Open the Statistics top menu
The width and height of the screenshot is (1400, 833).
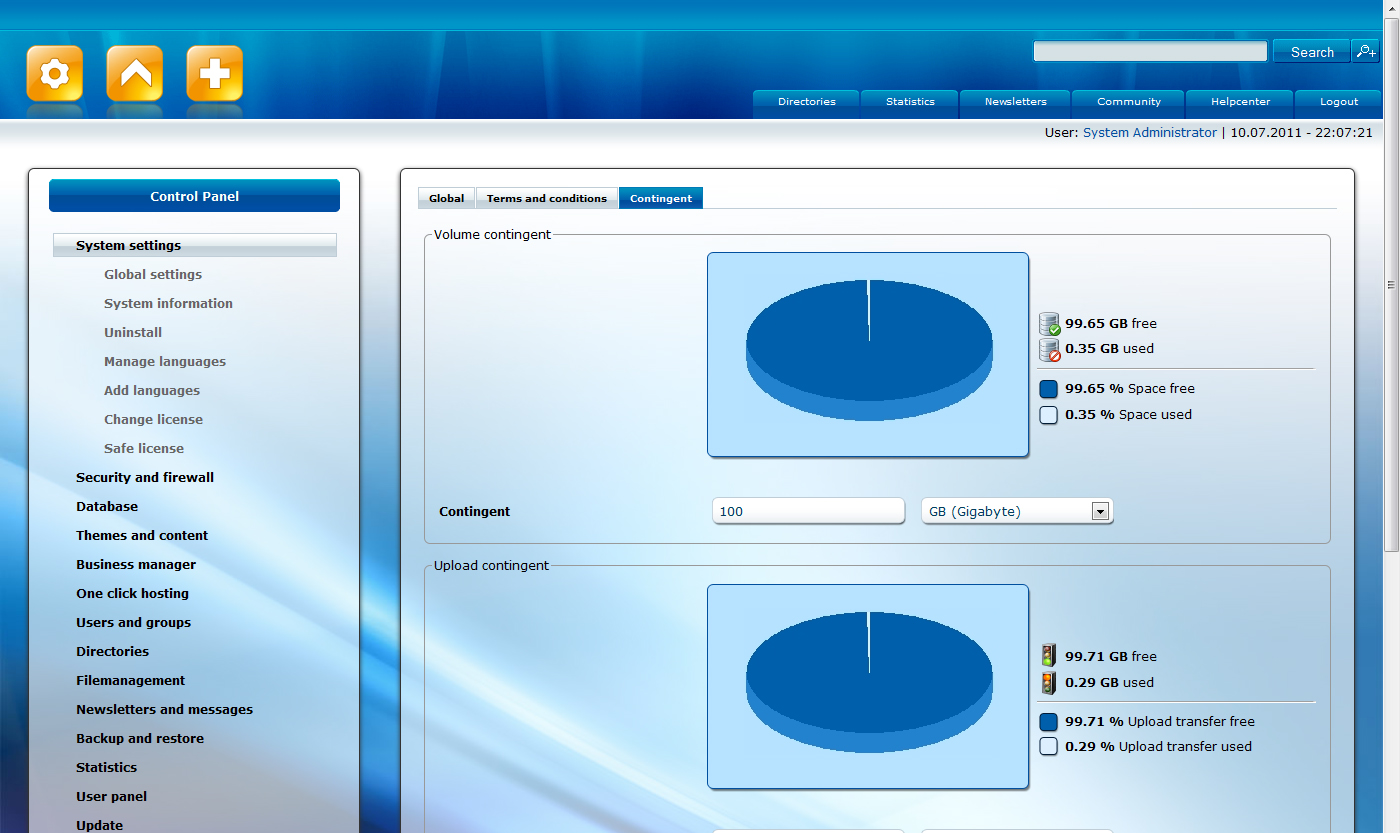[910, 102]
